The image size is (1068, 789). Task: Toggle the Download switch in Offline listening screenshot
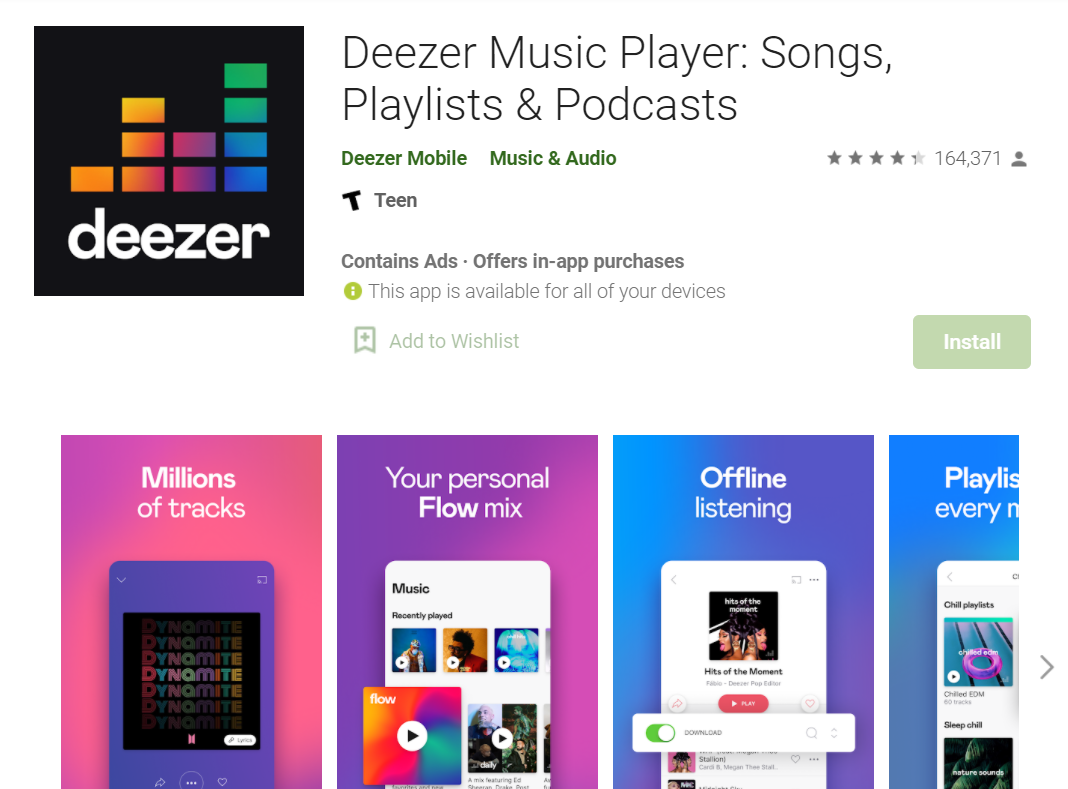pyautogui.click(x=660, y=732)
